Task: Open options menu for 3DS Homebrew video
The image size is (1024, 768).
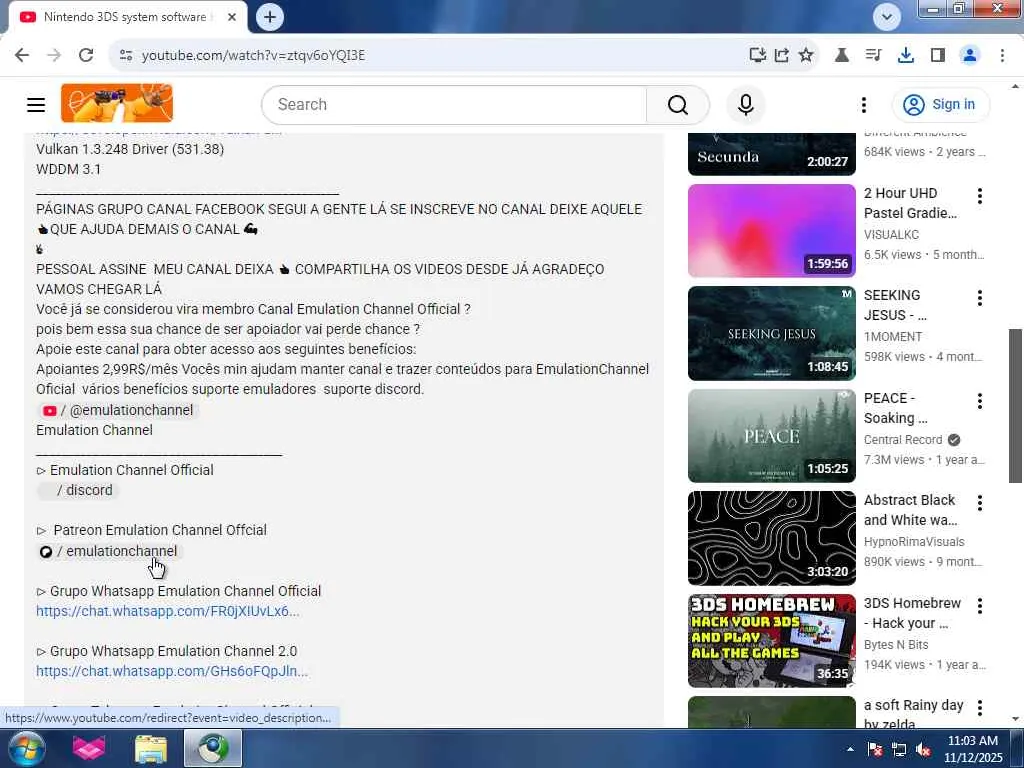Action: (x=980, y=606)
